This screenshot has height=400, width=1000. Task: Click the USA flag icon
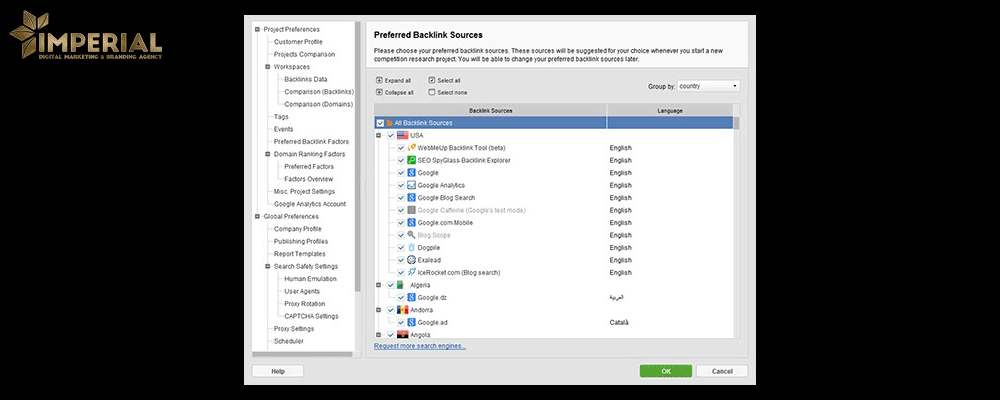pos(402,135)
